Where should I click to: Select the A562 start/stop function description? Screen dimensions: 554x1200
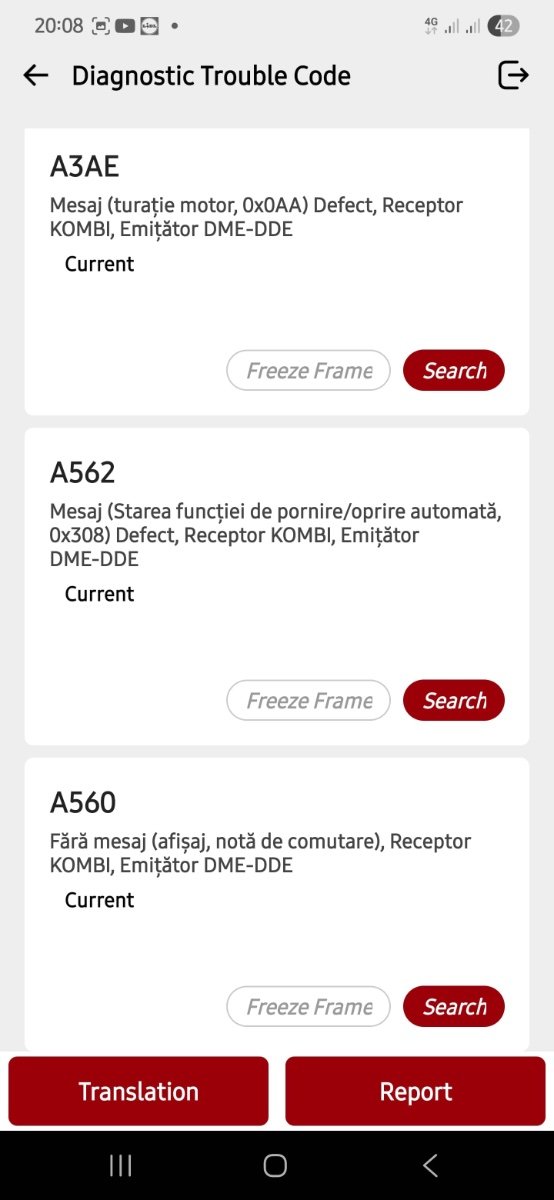point(276,535)
